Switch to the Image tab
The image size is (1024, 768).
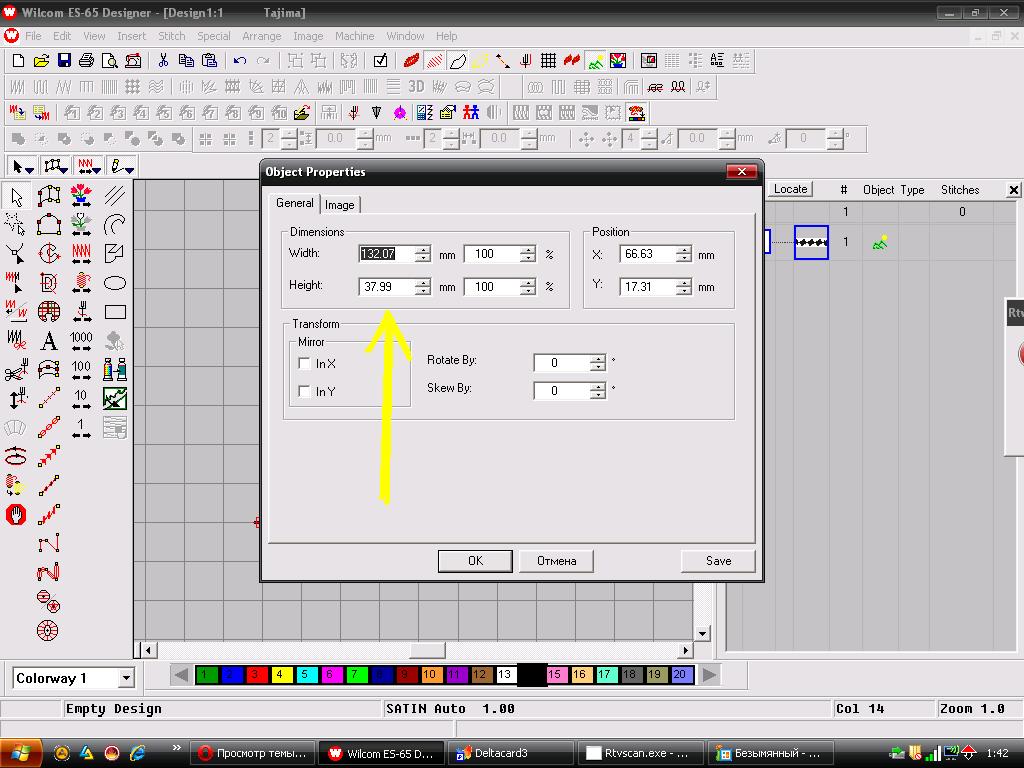(x=340, y=204)
